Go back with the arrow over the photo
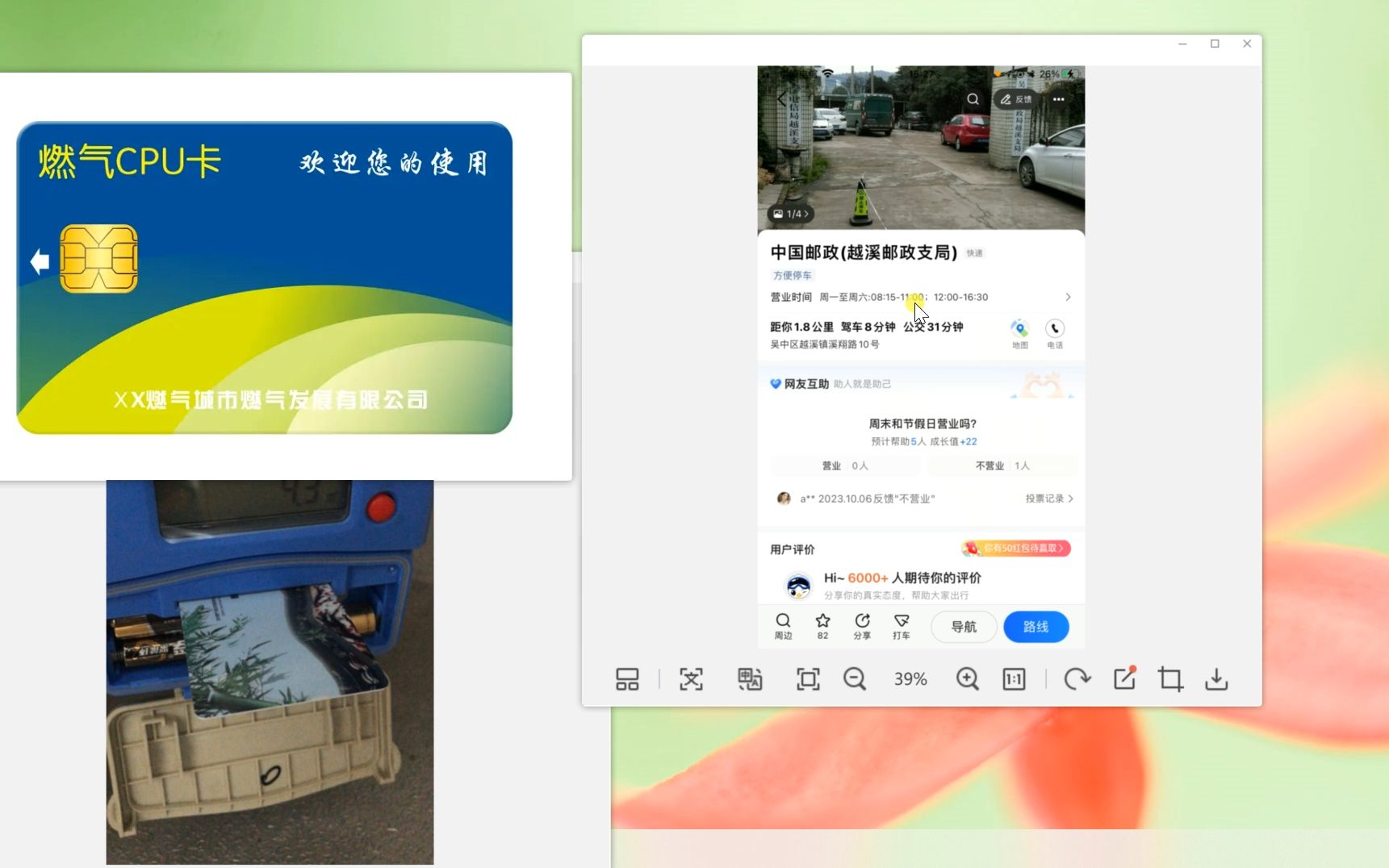1389x868 pixels. coord(781,99)
